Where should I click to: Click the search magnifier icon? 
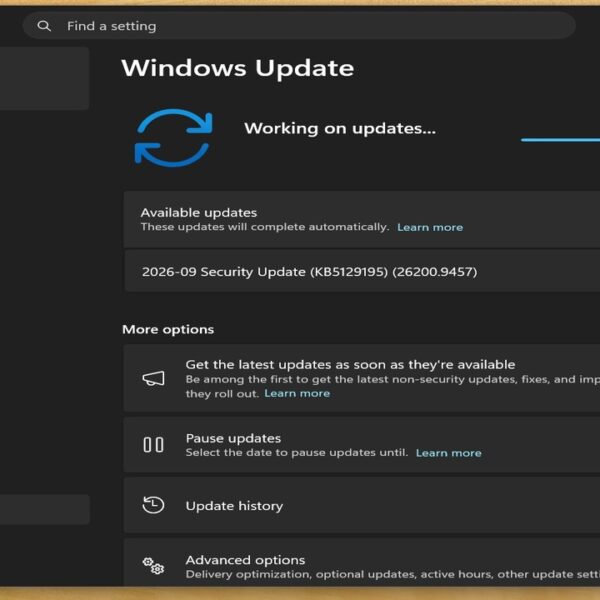[x=44, y=26]
